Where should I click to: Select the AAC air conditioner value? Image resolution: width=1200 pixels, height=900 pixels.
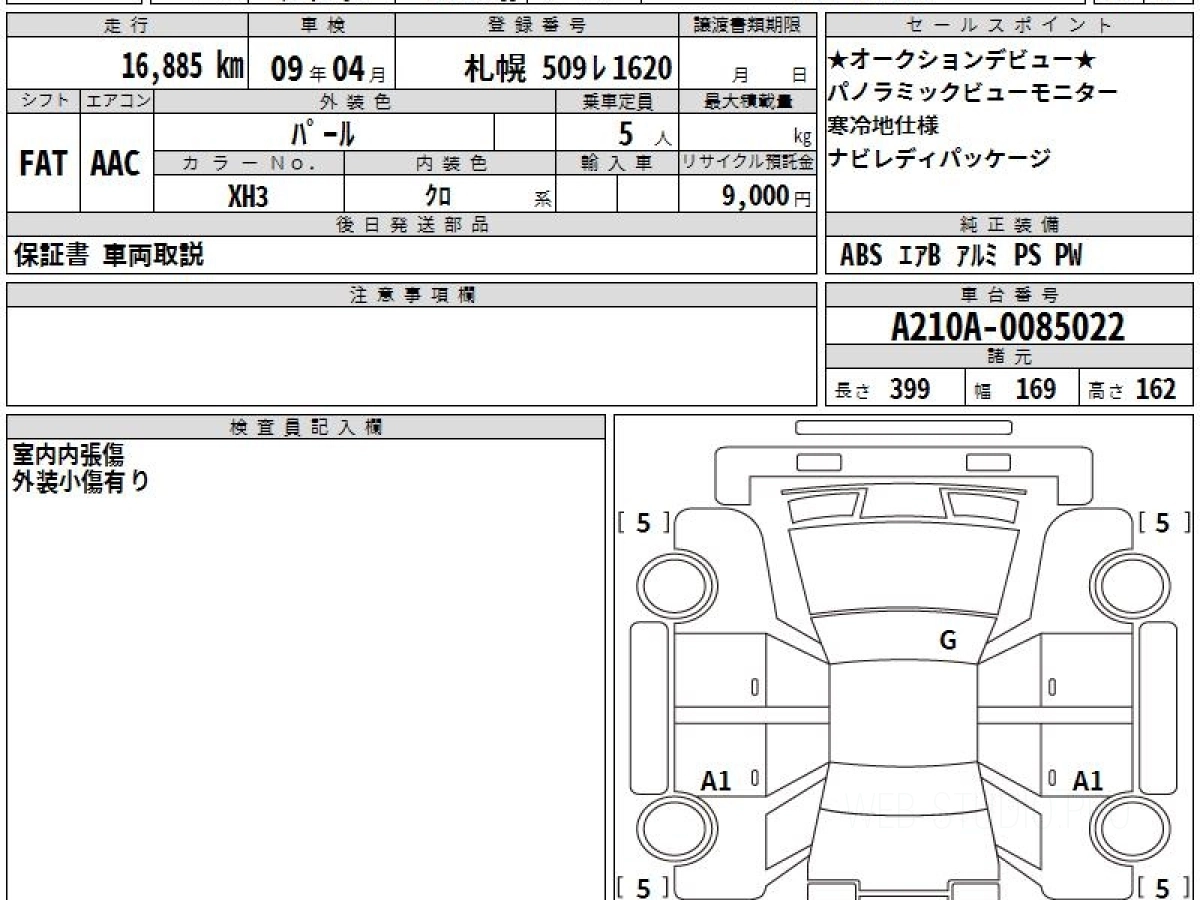pyautogui.click(x=116, y=163)
